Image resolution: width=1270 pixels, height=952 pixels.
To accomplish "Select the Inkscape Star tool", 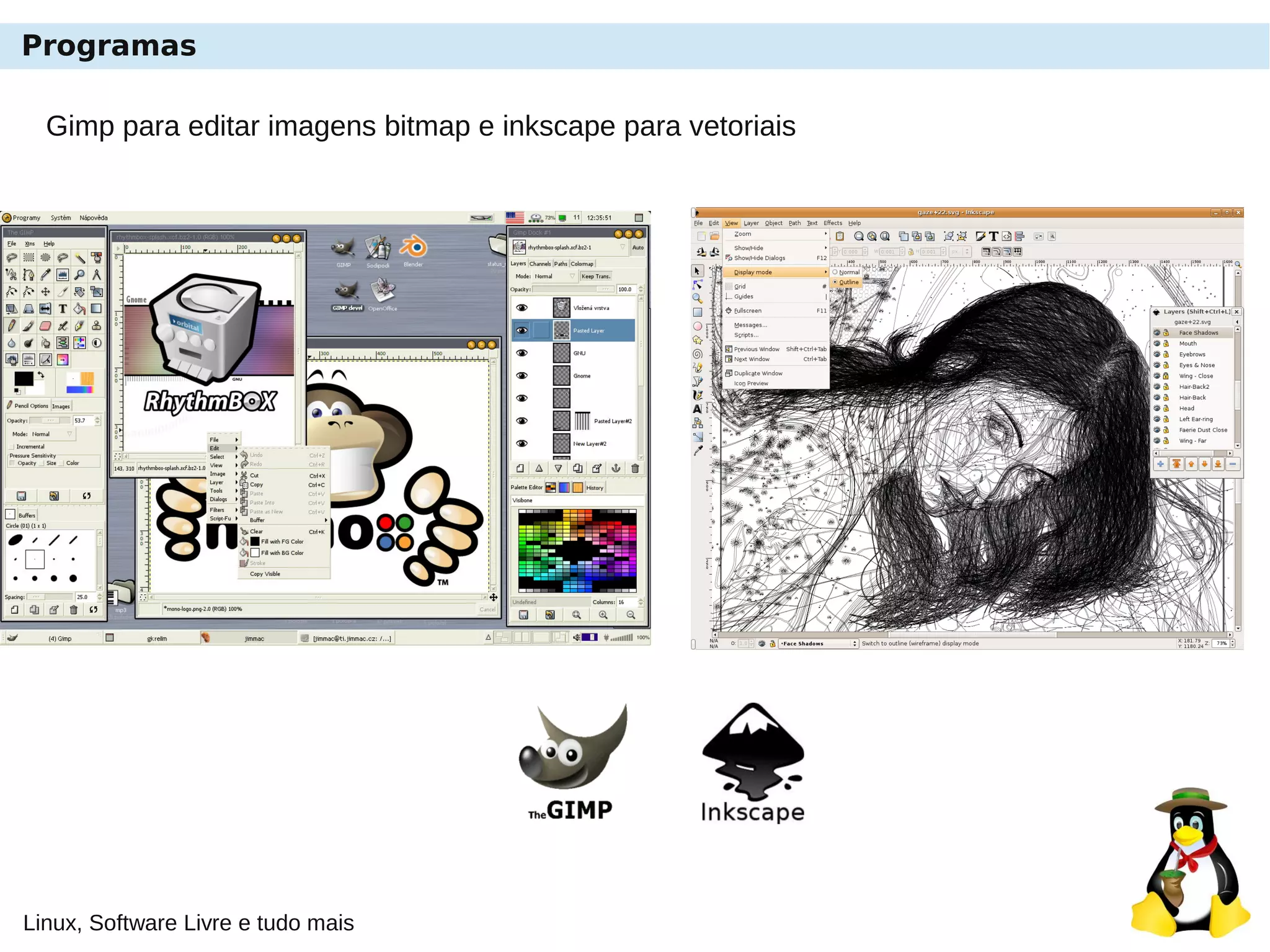I will tap(698, 340).
